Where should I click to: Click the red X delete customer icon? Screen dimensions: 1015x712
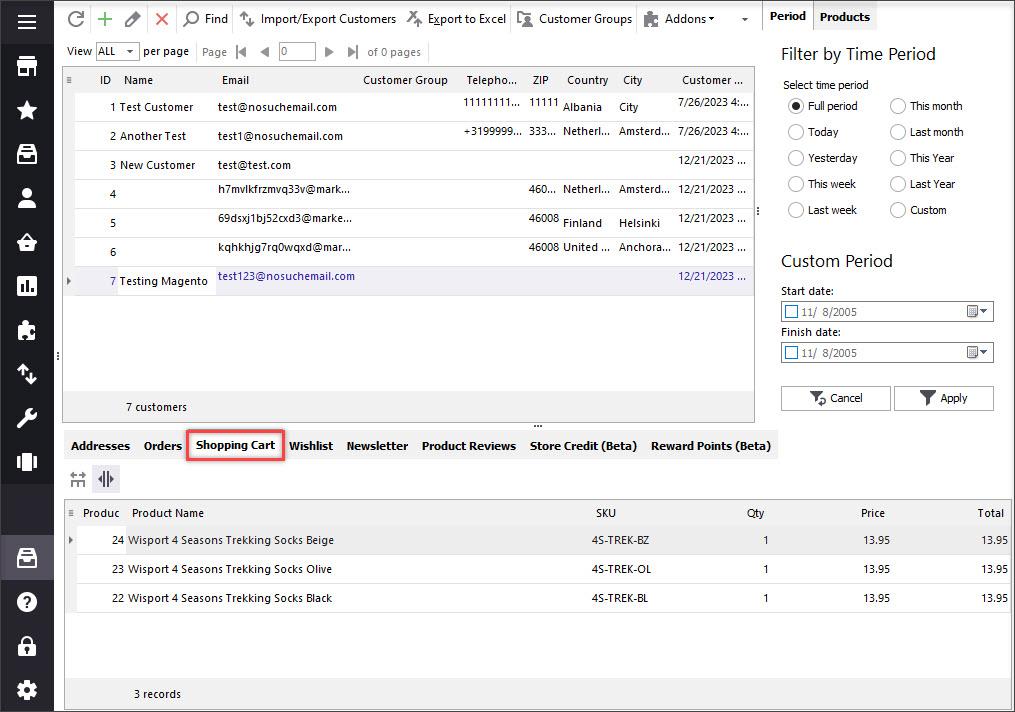point(161,18)
